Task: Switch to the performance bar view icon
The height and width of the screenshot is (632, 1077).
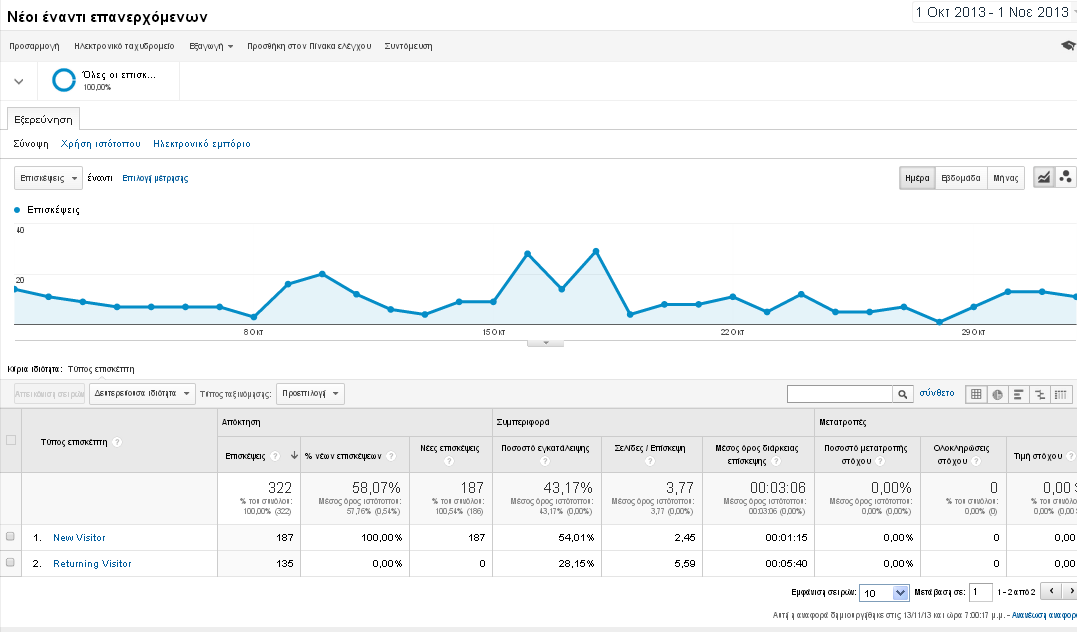Action: [x=1019, y=394]
